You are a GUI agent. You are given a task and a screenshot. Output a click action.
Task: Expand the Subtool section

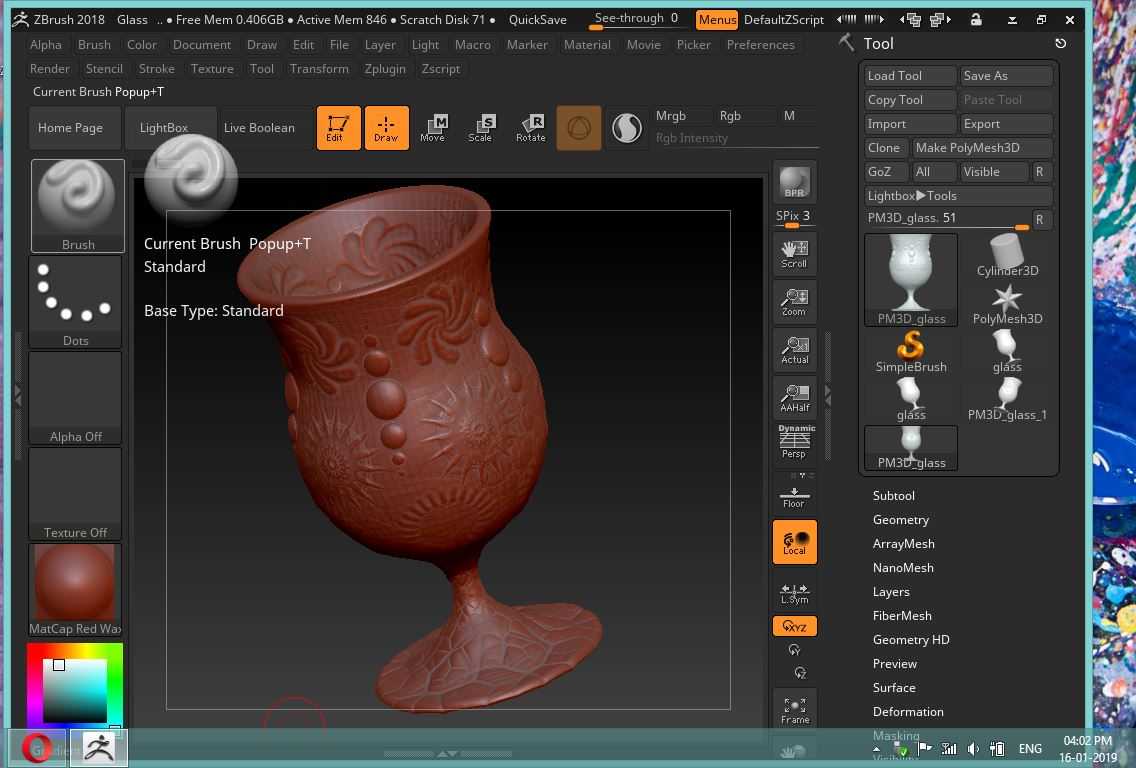tap(893, 496)
